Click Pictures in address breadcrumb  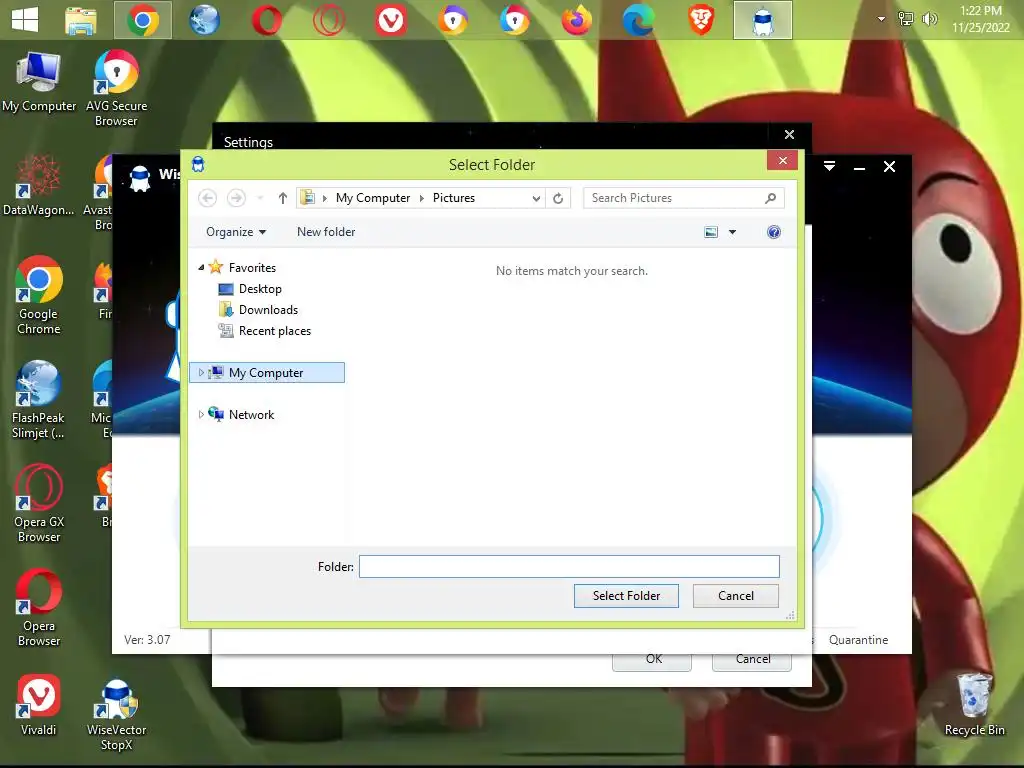[454, 198]
